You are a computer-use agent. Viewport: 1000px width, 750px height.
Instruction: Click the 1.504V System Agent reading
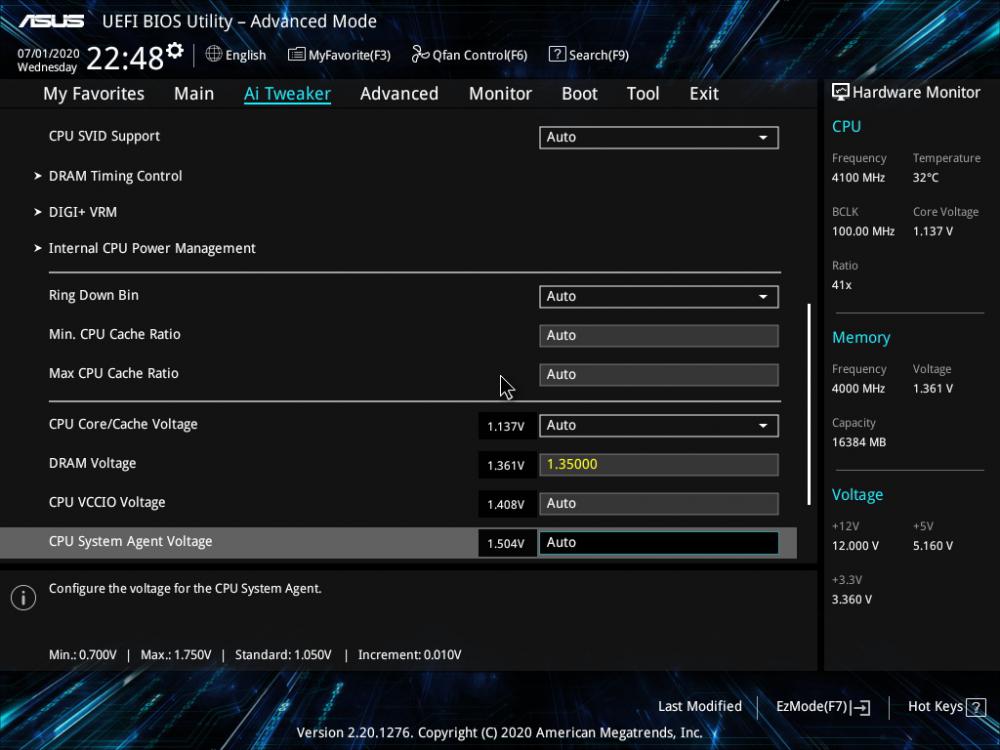coord(506,543)
